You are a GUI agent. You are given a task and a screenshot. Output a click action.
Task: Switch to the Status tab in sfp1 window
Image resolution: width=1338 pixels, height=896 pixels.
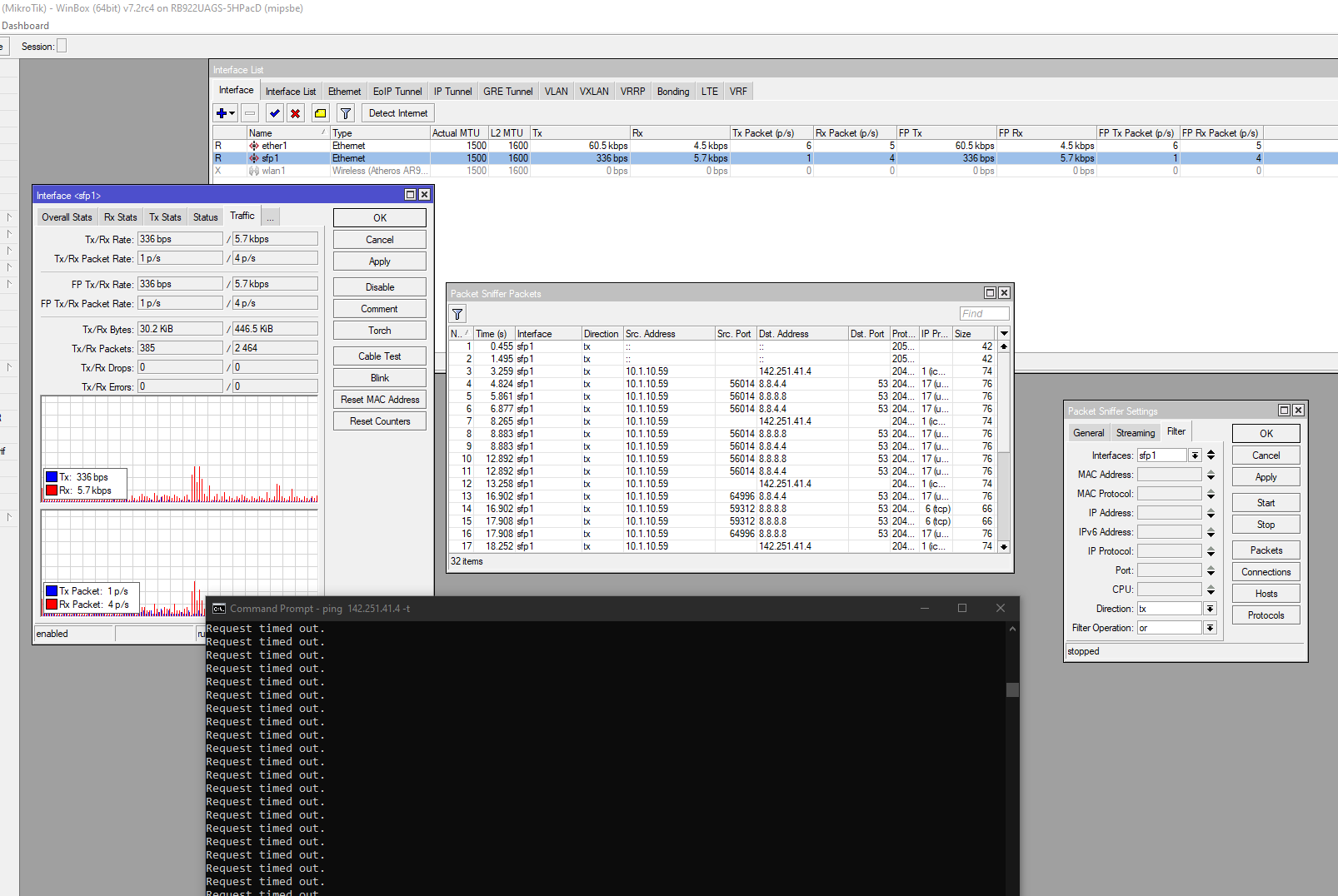[206, 217]
